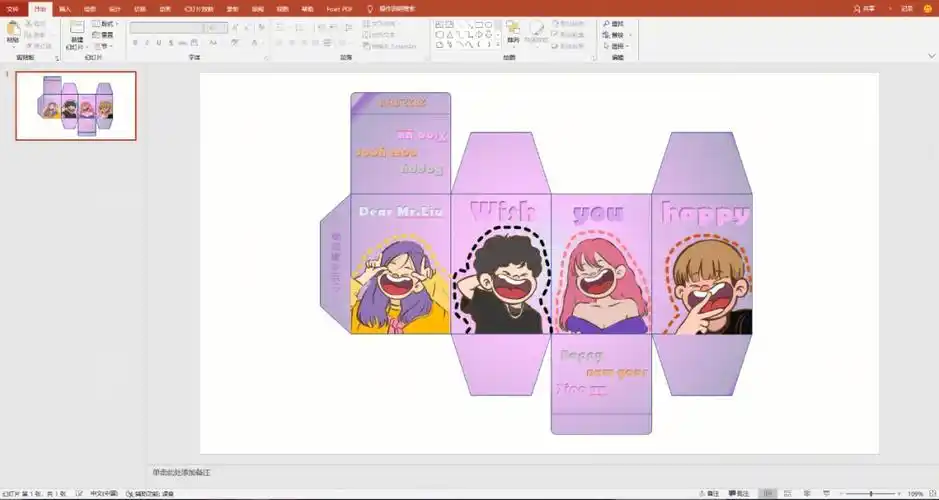The image size is (939, 500).
Task: Switch to the Insert ribbon tab
Action: [65, 8]
